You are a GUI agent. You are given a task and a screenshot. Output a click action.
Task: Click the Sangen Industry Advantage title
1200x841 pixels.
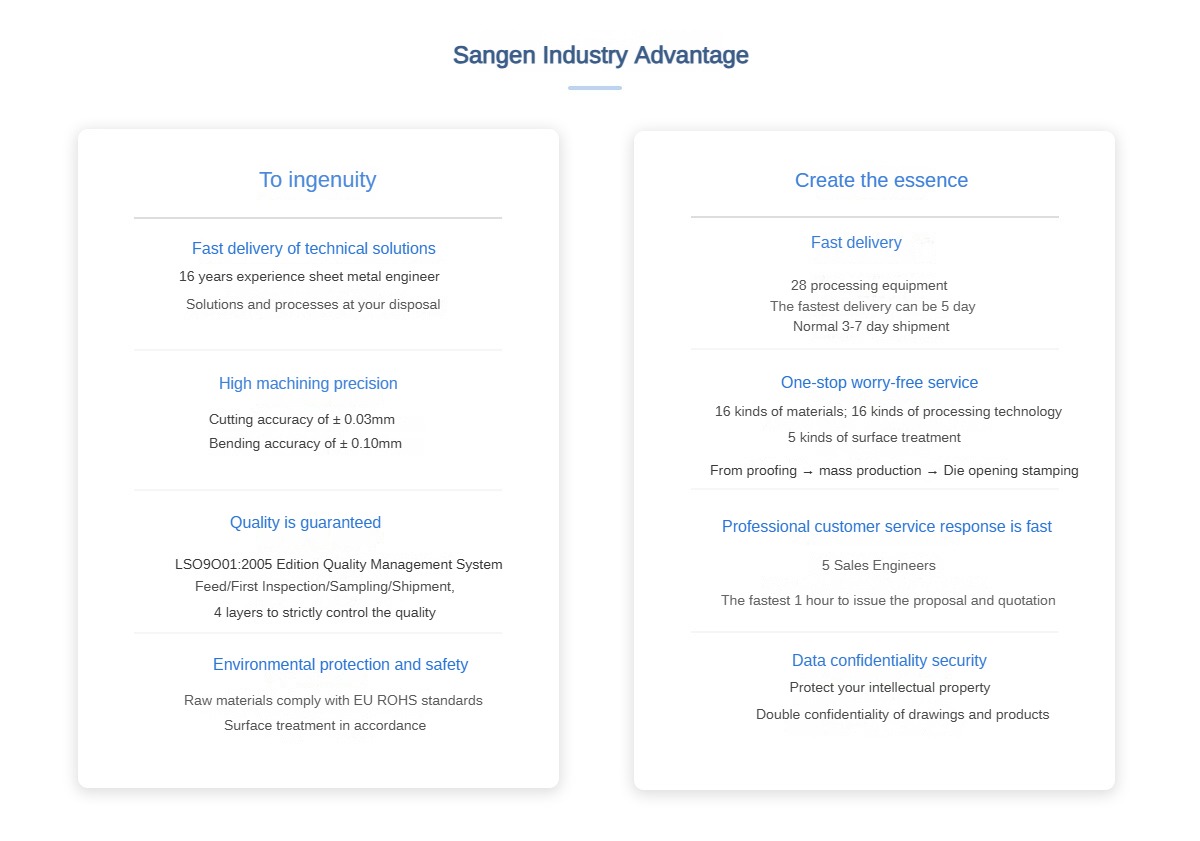click(600, 55)
